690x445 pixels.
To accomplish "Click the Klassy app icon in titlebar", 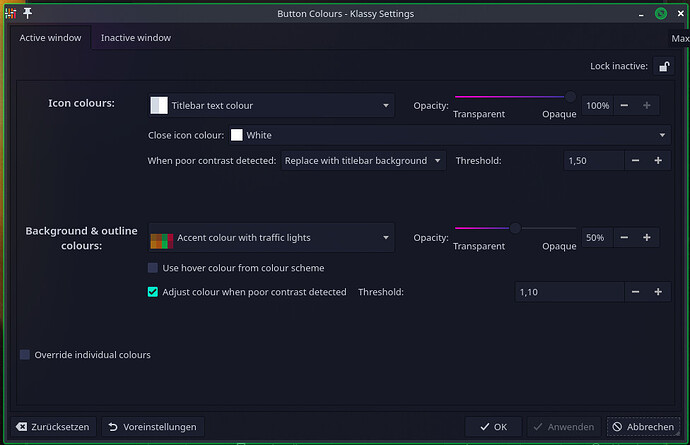I will pyautogui.click(x=10, y=13).
